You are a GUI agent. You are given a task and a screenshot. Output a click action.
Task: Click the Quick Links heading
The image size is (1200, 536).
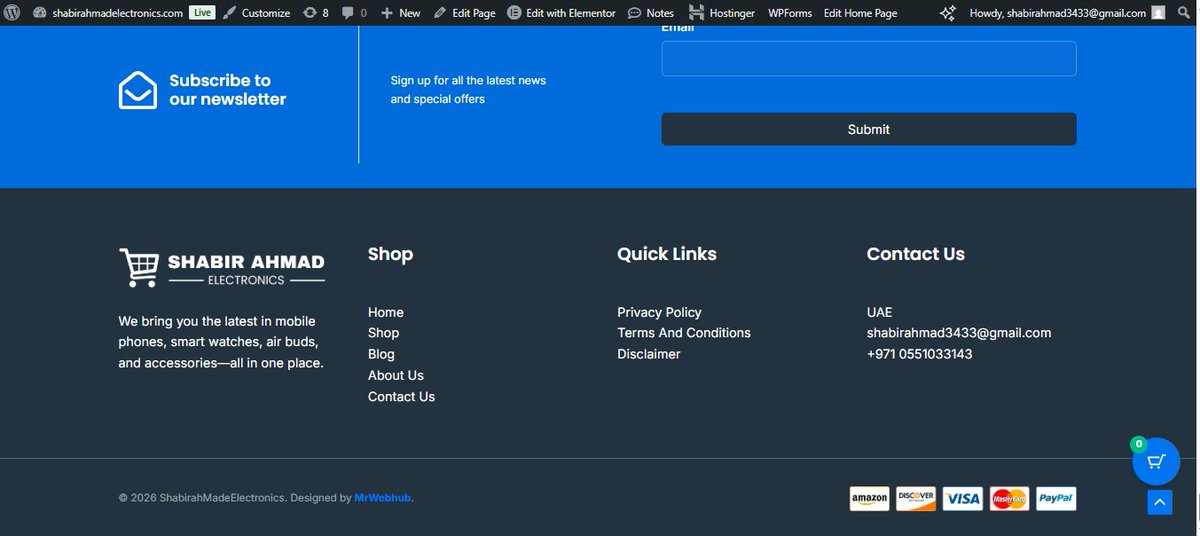click(x=667, y=254)
